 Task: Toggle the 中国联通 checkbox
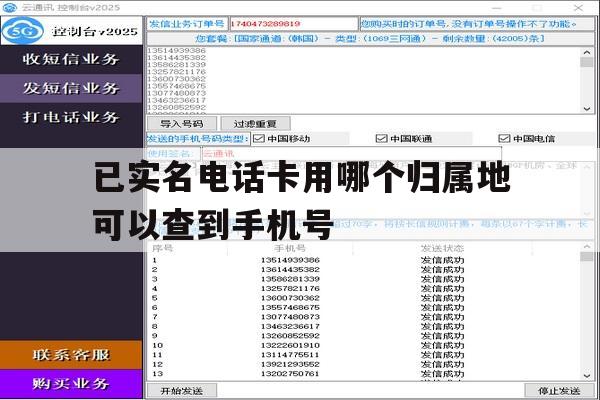[x=382, y=138]
